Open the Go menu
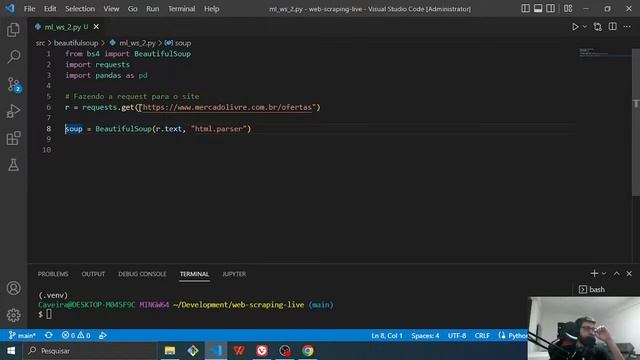 [x=132, y=9]
